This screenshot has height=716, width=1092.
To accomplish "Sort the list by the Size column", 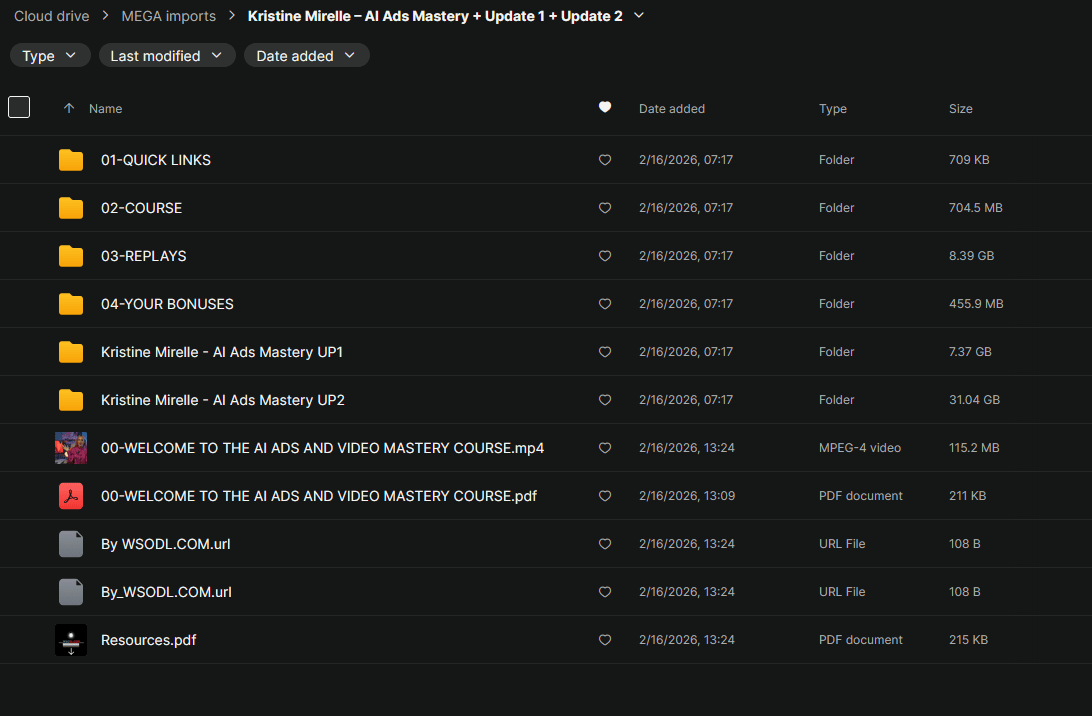I will click(960, 108).
